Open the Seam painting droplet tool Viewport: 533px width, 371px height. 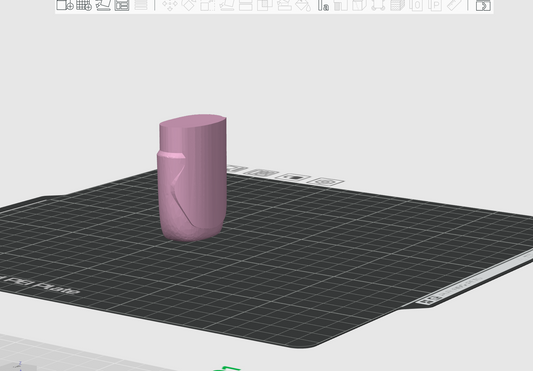303,5
